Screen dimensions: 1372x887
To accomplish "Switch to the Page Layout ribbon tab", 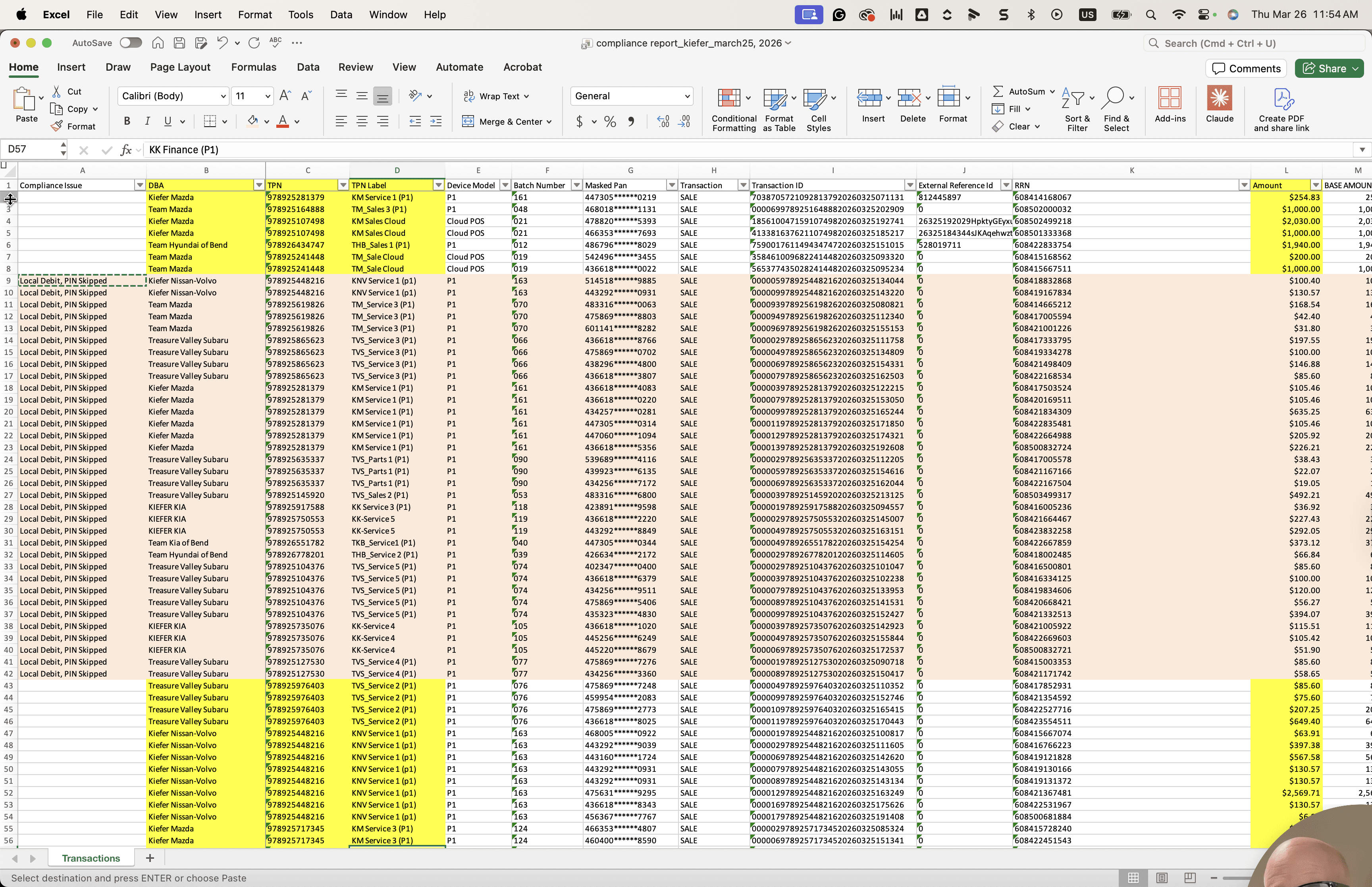I will pyautogui.click(x=180, y=67).
